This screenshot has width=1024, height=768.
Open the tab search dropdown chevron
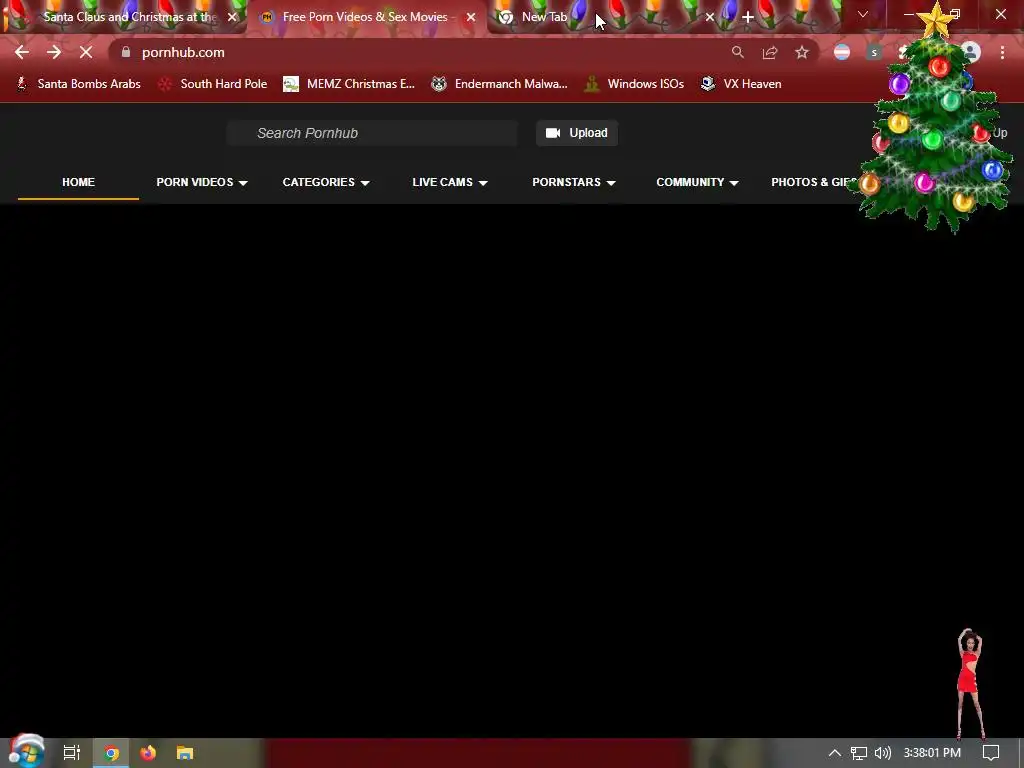point(863,14)
